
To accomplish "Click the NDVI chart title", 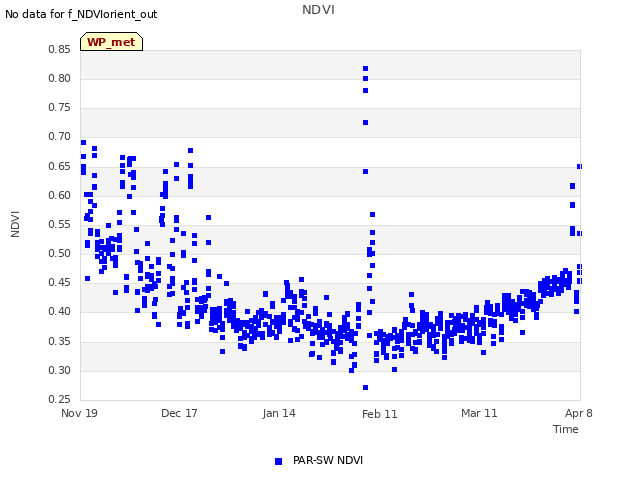I will point(318,9).
